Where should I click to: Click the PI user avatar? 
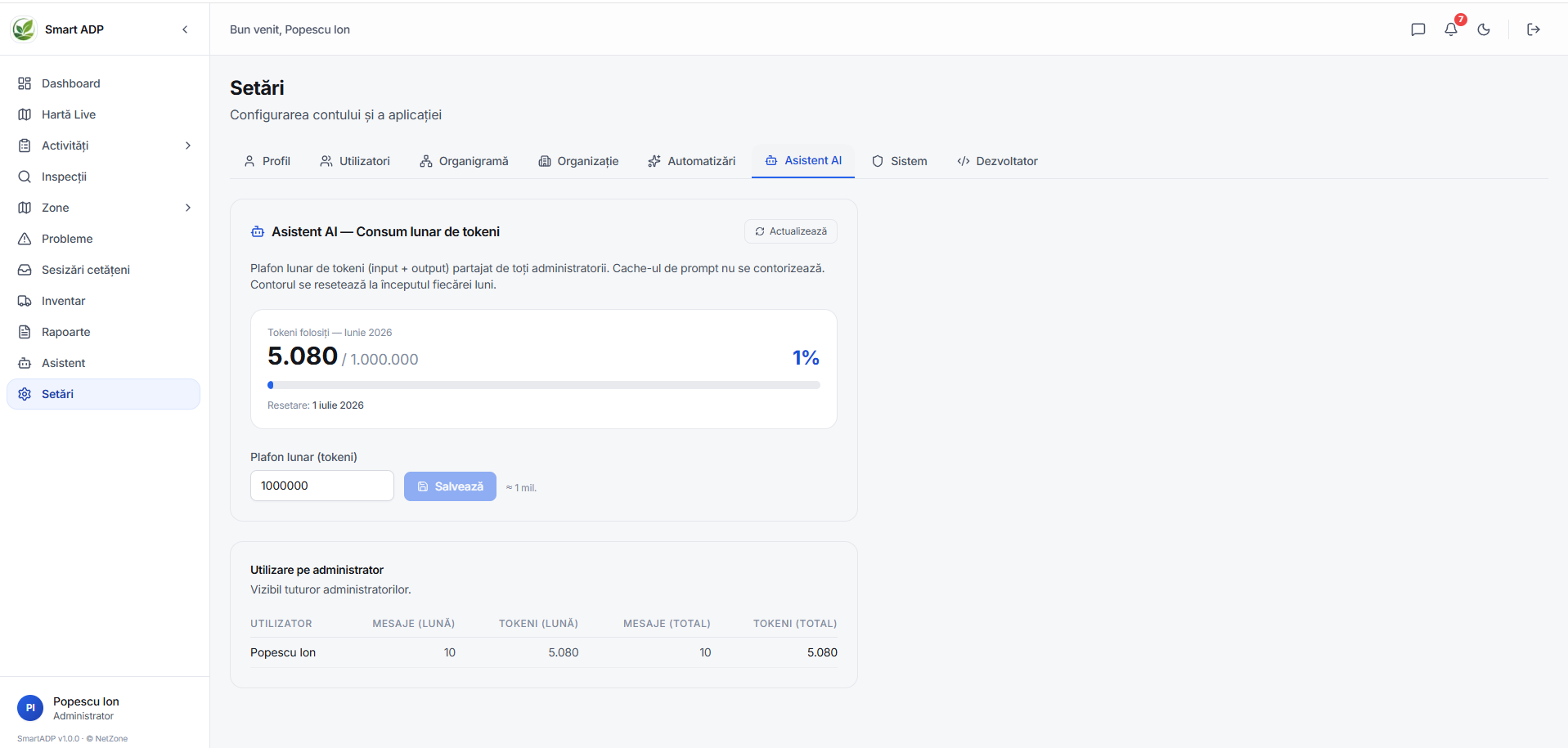[x=30, y=708]
